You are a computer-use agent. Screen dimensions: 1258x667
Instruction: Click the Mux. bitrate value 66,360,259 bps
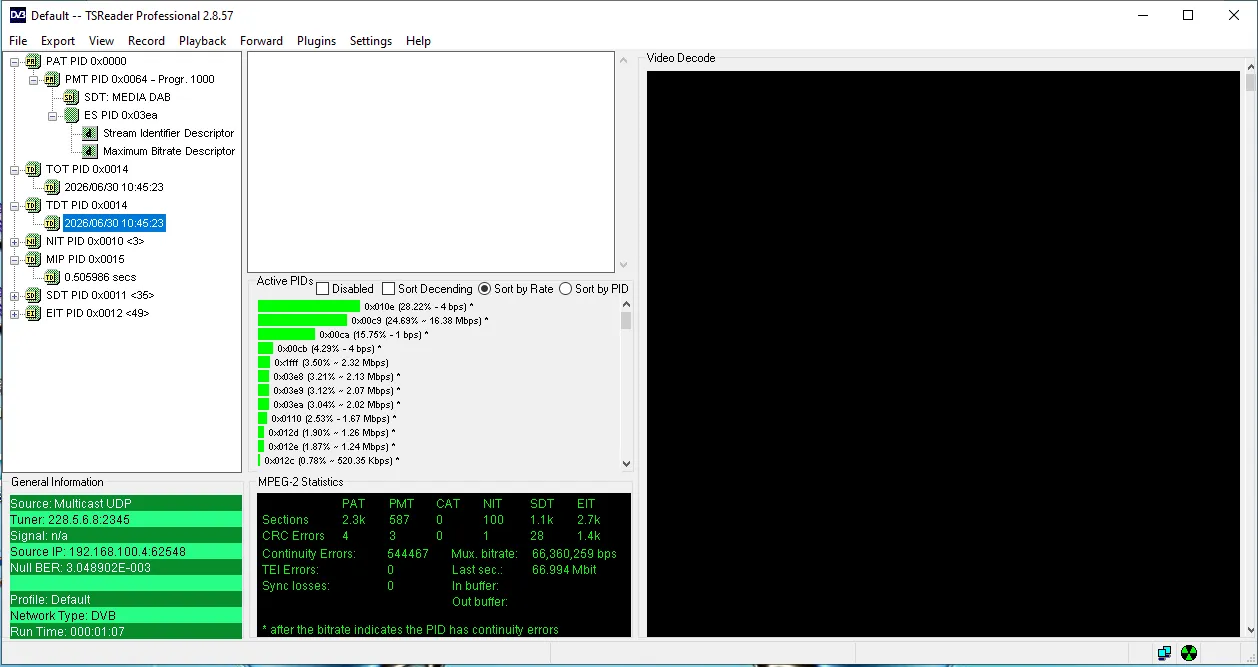[x=574, y=553]
